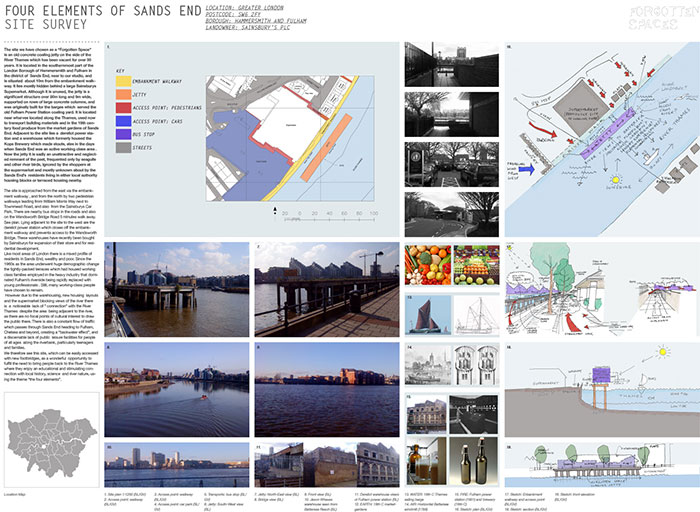Open the top black-and-white walkway photo
This screenshot has width=700, height=512.
451,64
